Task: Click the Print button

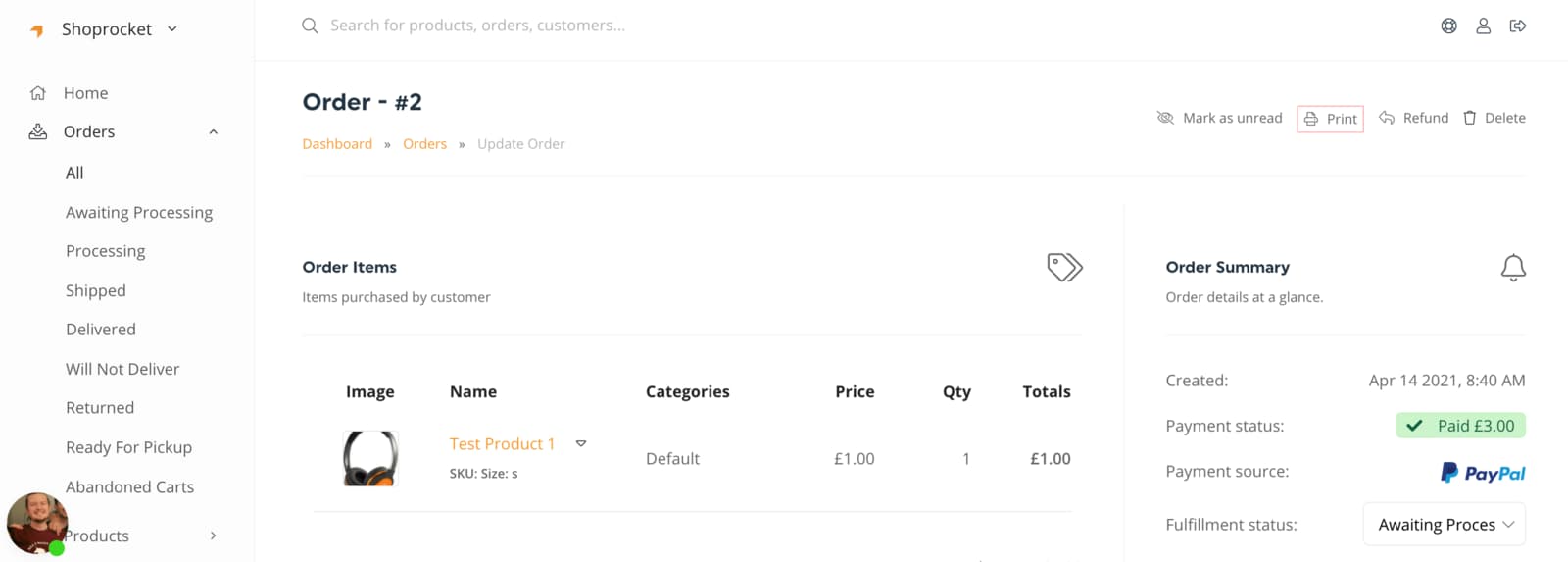Action: click(1330, 119)
